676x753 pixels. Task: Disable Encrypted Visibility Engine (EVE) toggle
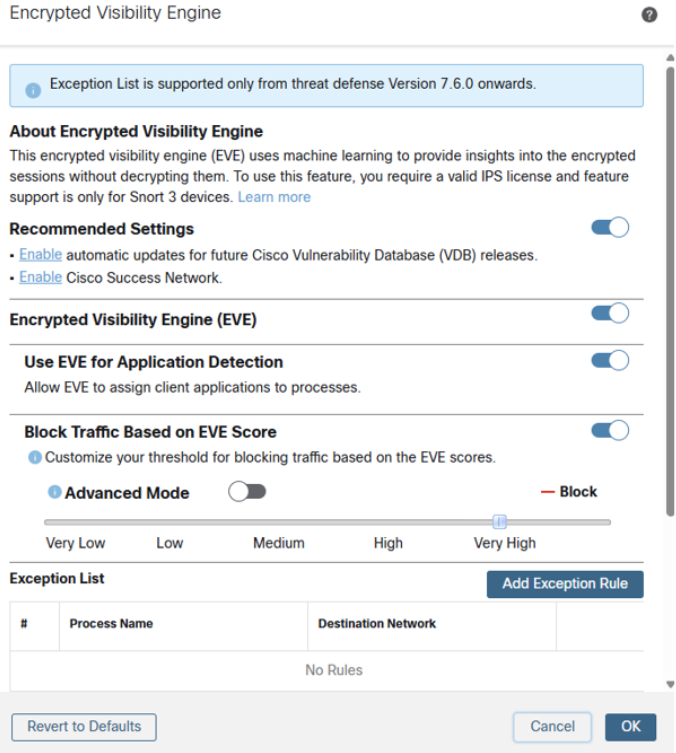[x=610, y=313]
